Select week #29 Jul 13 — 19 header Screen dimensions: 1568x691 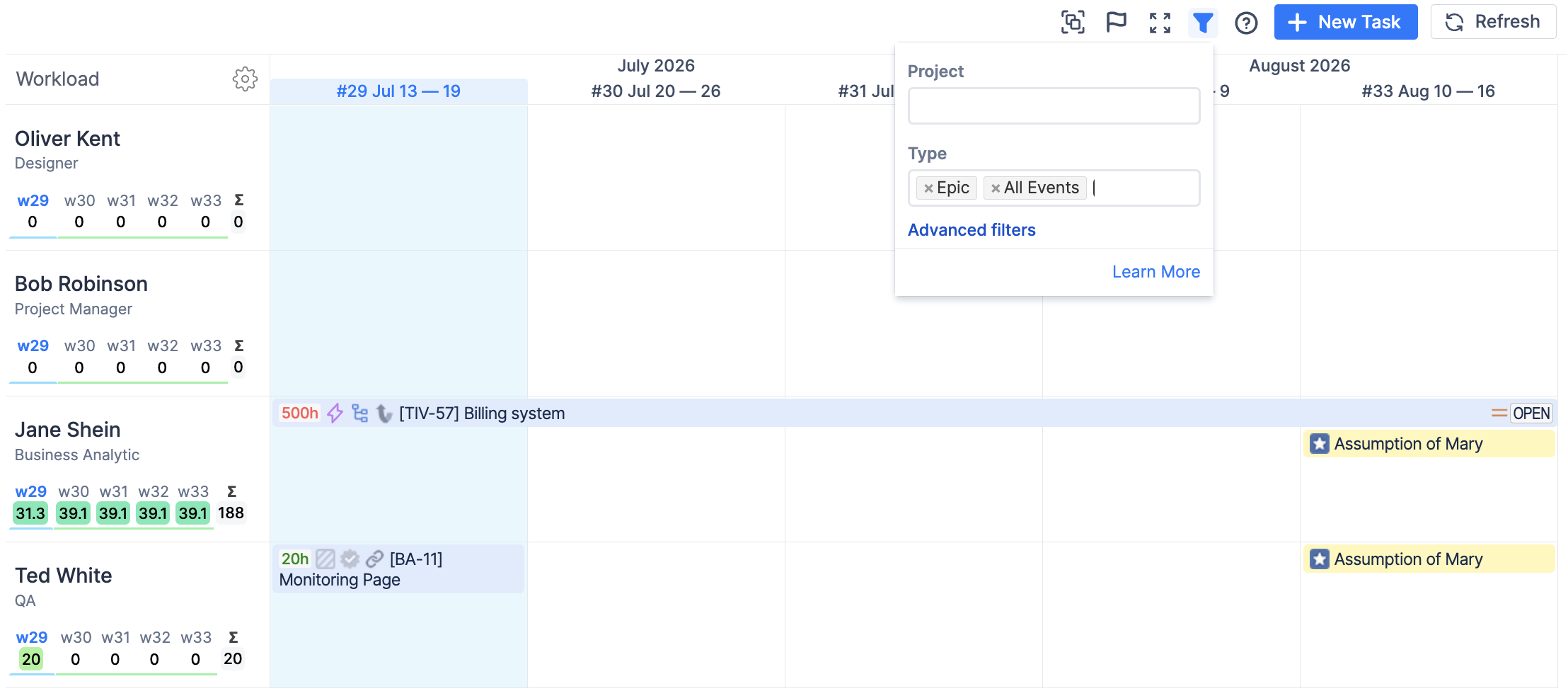(398, 91)
